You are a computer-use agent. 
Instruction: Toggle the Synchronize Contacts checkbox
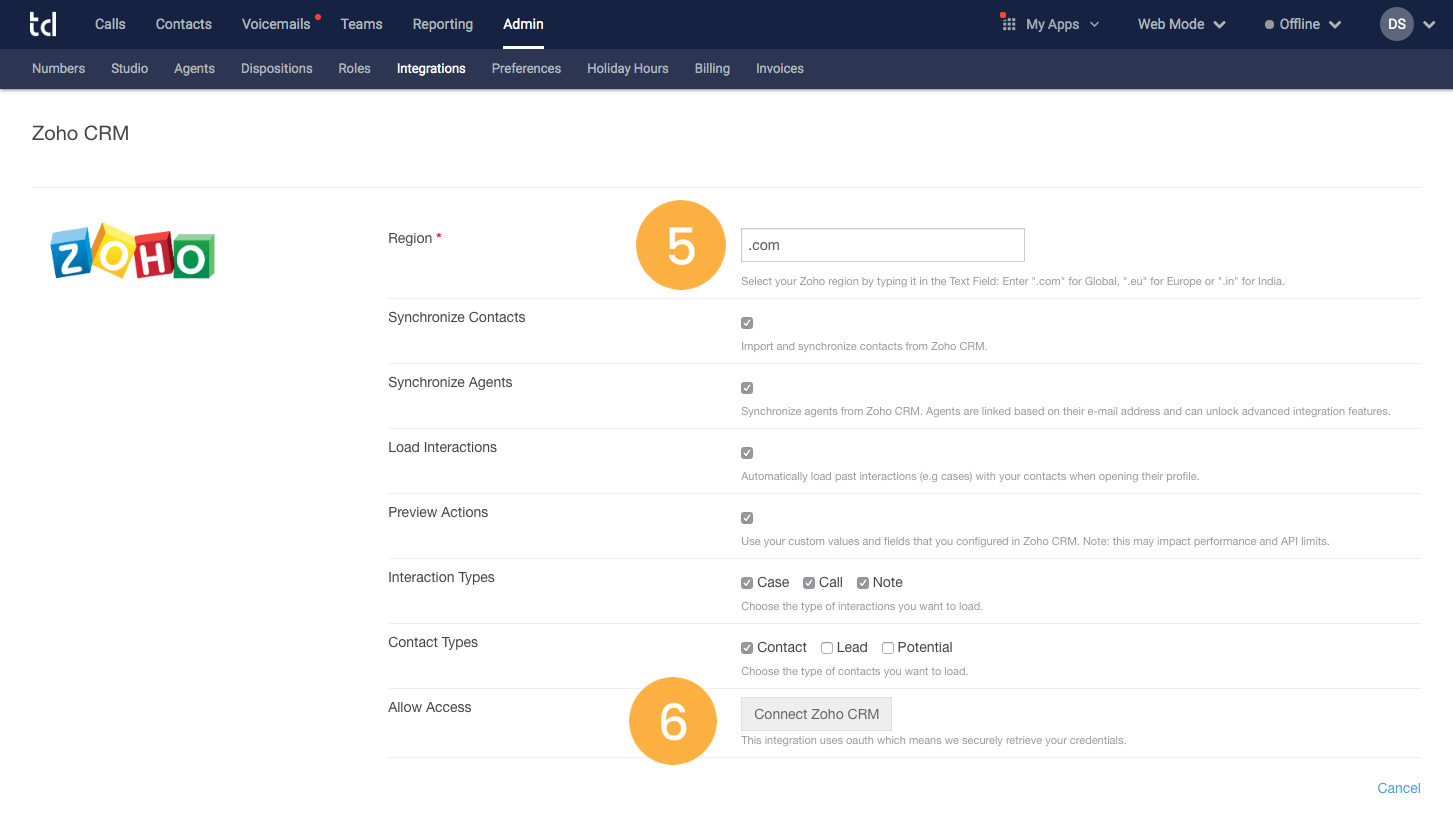(x=747, y=323)
